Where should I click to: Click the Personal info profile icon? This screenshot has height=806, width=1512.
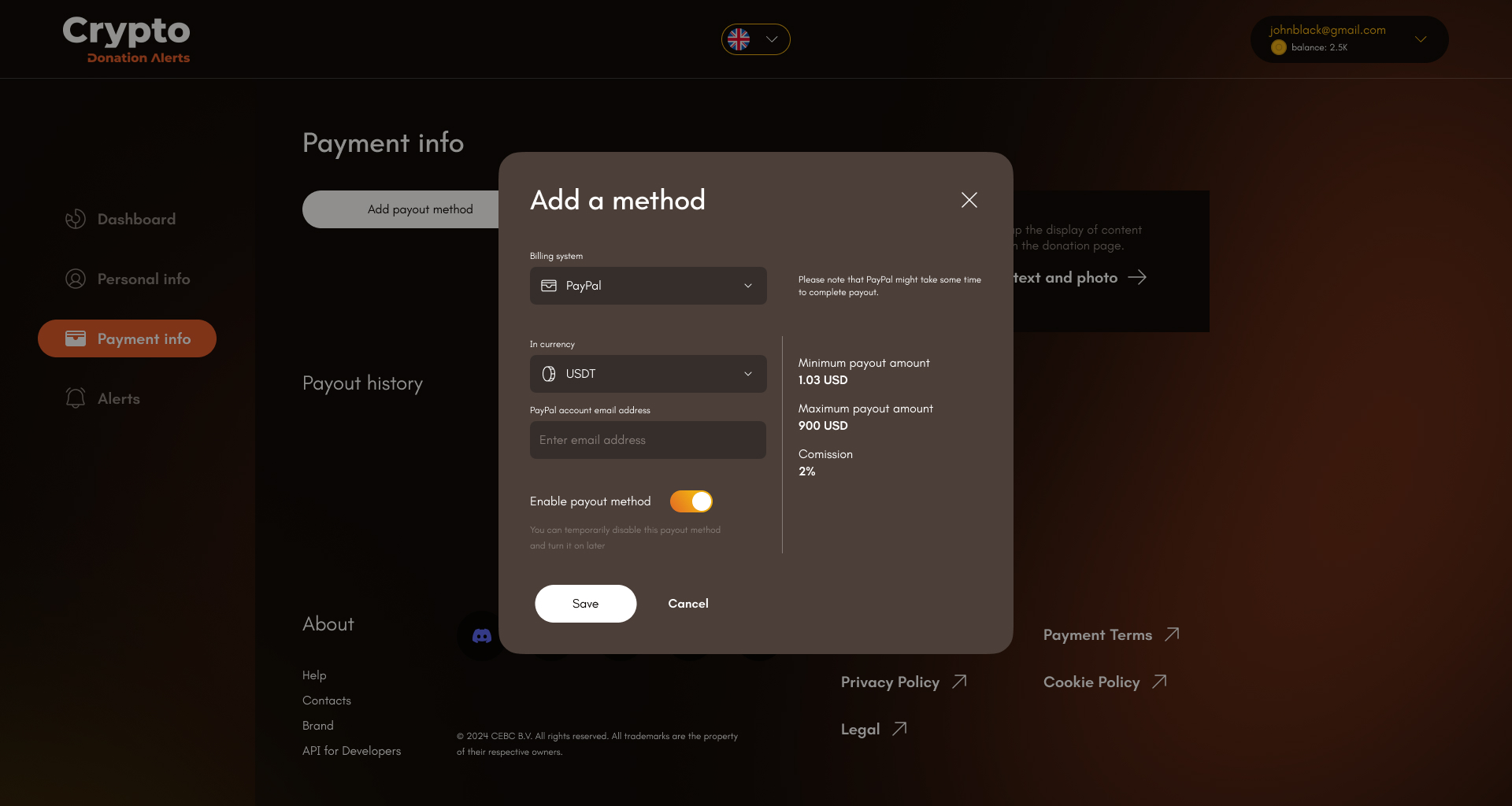tap(76, 279)
